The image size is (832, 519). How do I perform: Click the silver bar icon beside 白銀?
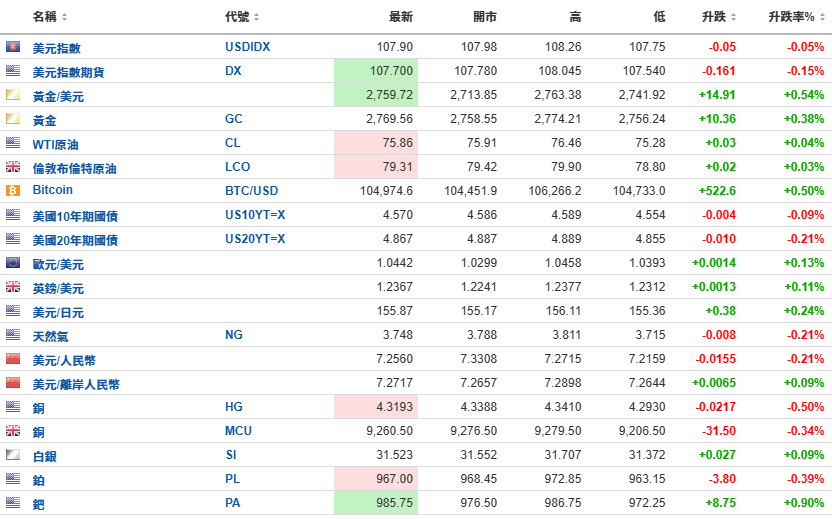point(13,454)
